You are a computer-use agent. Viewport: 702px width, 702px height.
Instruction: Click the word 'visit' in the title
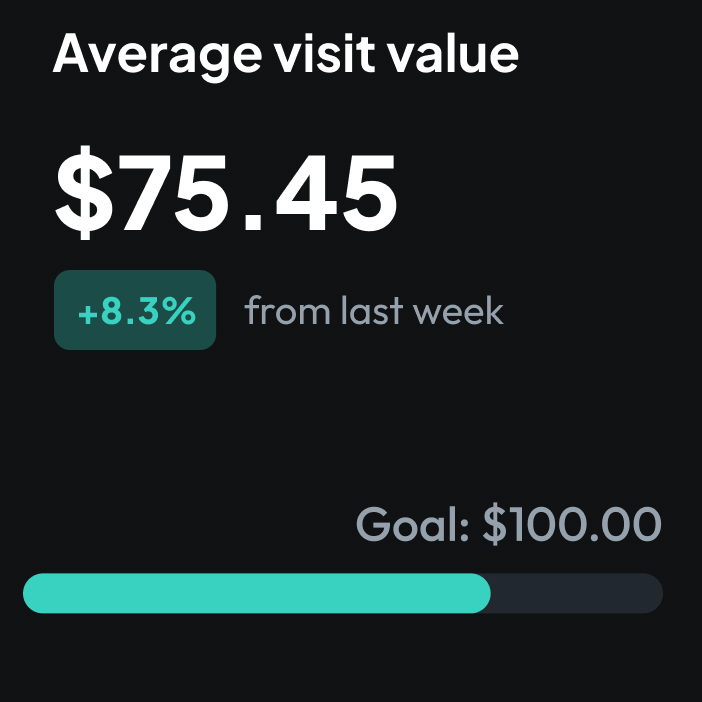pos(324,54)
